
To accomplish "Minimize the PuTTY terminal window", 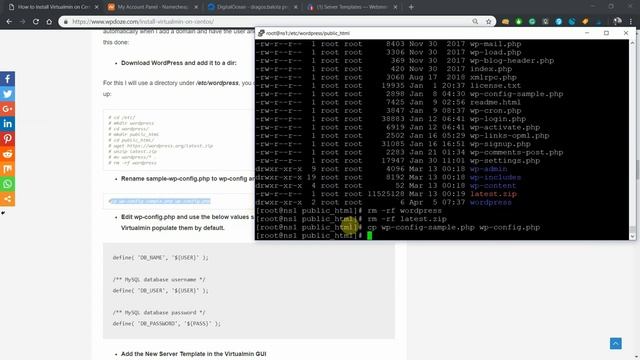I will (587, 33).
